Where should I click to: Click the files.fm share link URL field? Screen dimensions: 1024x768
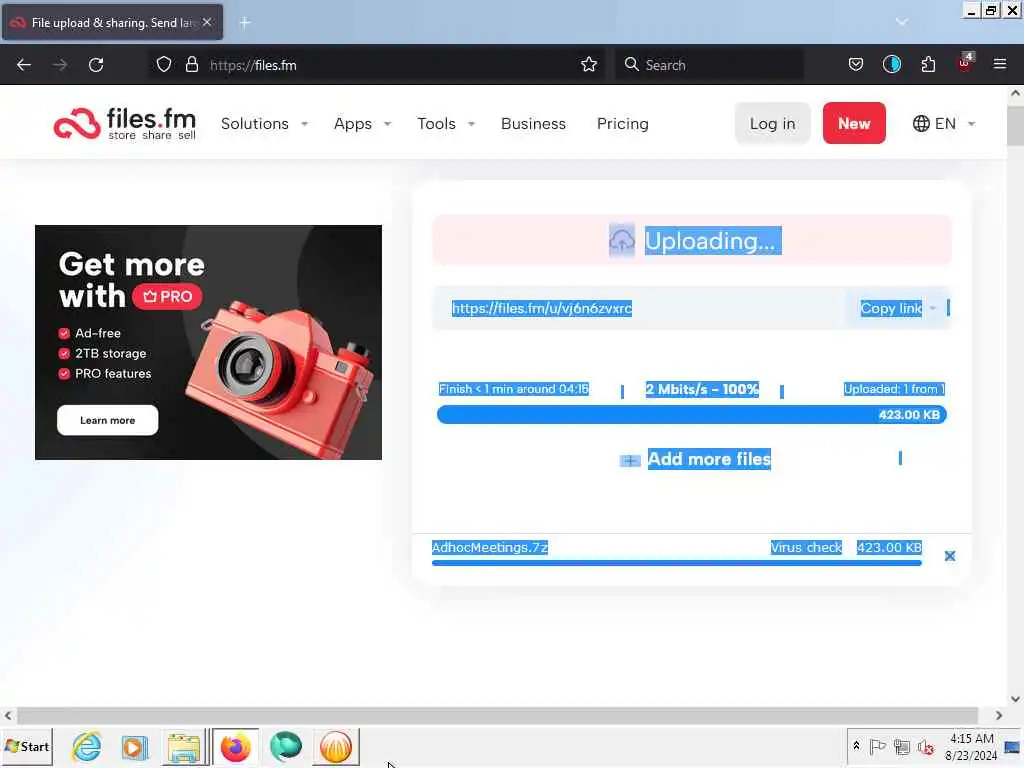coord(639,308)
